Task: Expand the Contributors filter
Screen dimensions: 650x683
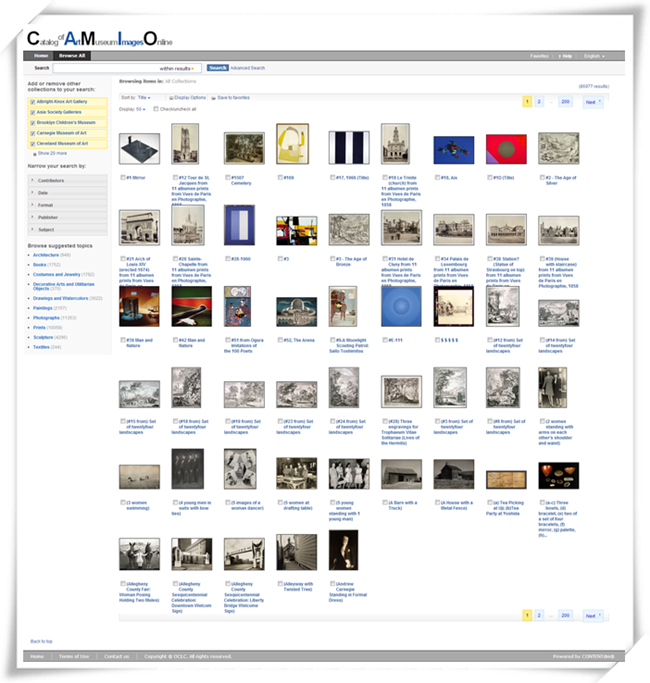Action: 68,180
